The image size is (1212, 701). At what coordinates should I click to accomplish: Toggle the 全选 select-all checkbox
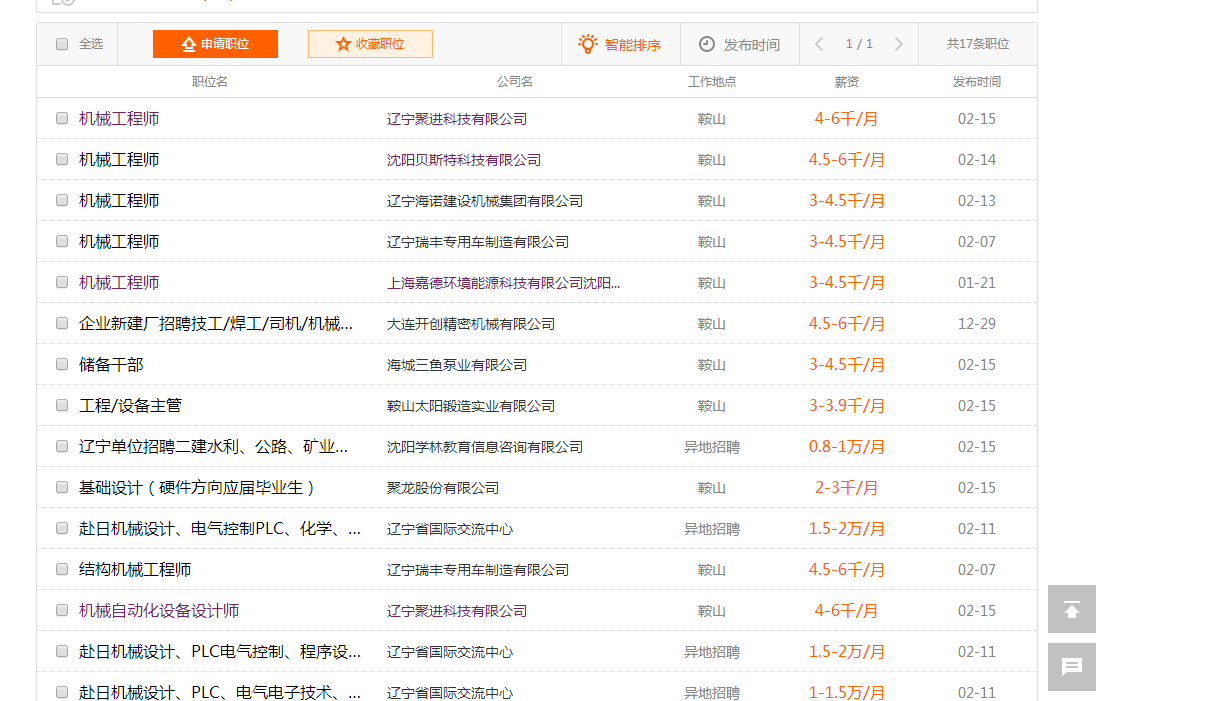62,44
